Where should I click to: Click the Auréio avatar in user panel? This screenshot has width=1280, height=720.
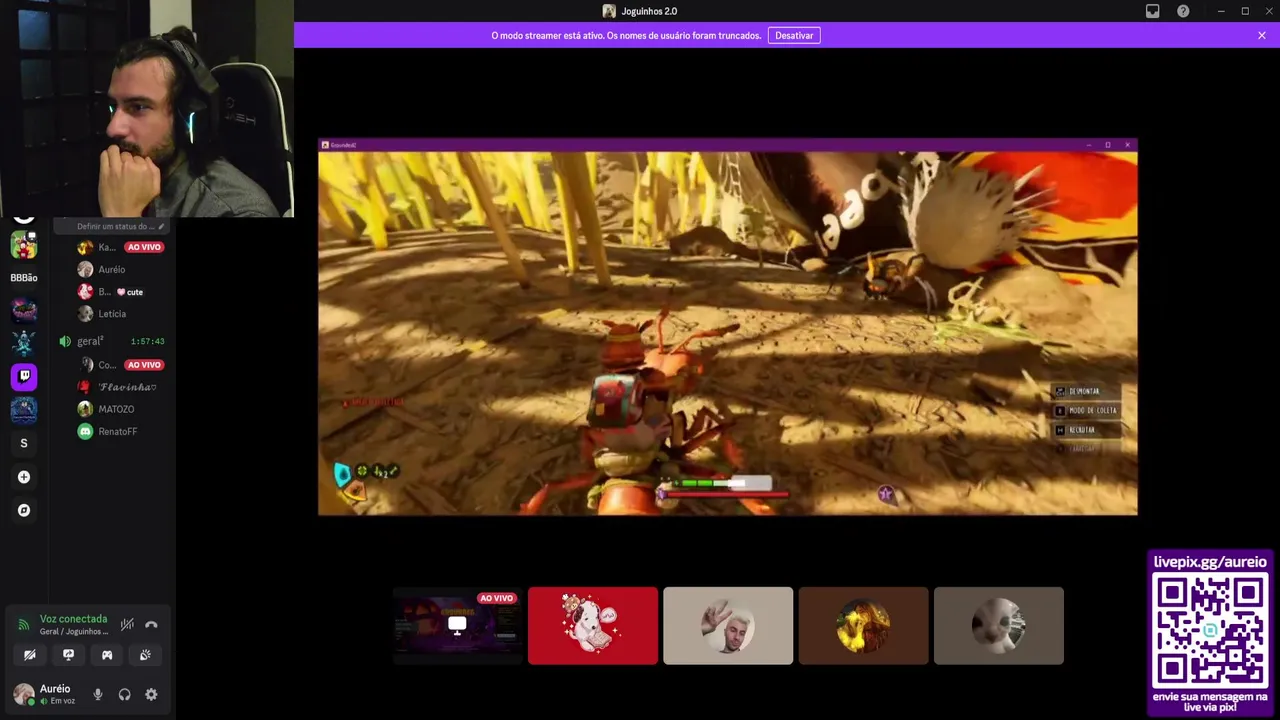click(23, 694)
